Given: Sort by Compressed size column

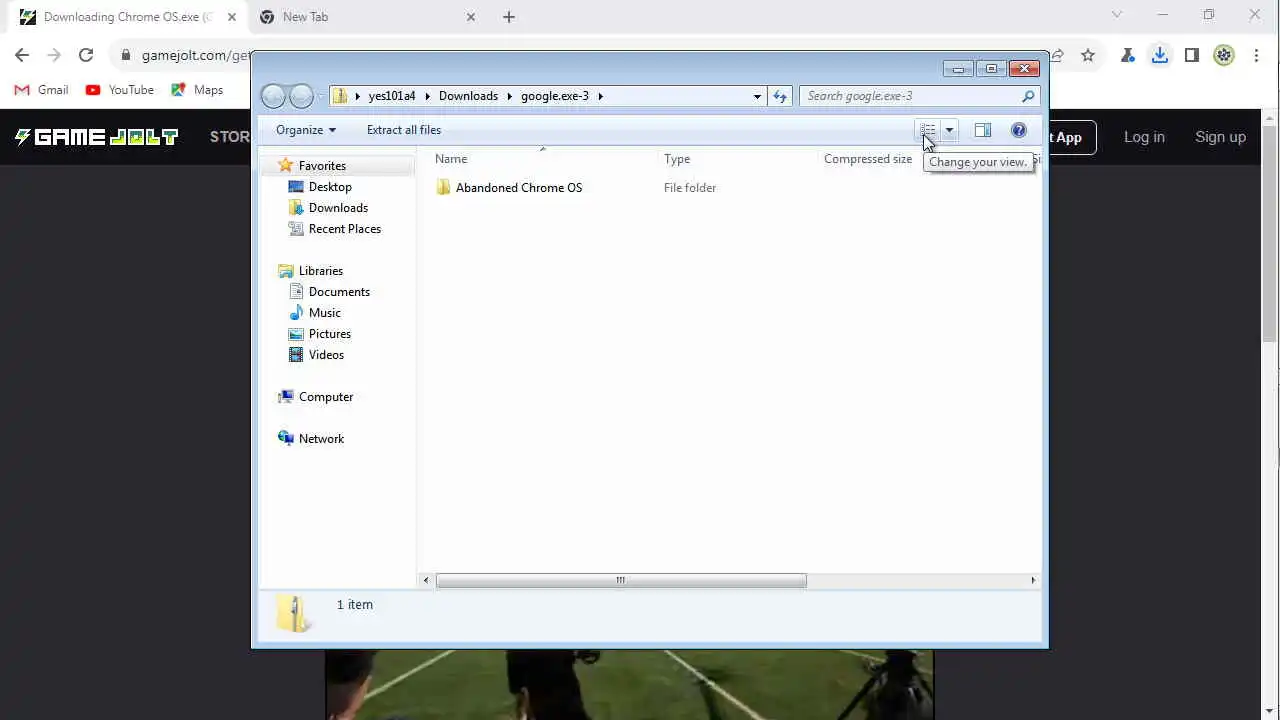Looking at the screenshot, I should point(868,159).
